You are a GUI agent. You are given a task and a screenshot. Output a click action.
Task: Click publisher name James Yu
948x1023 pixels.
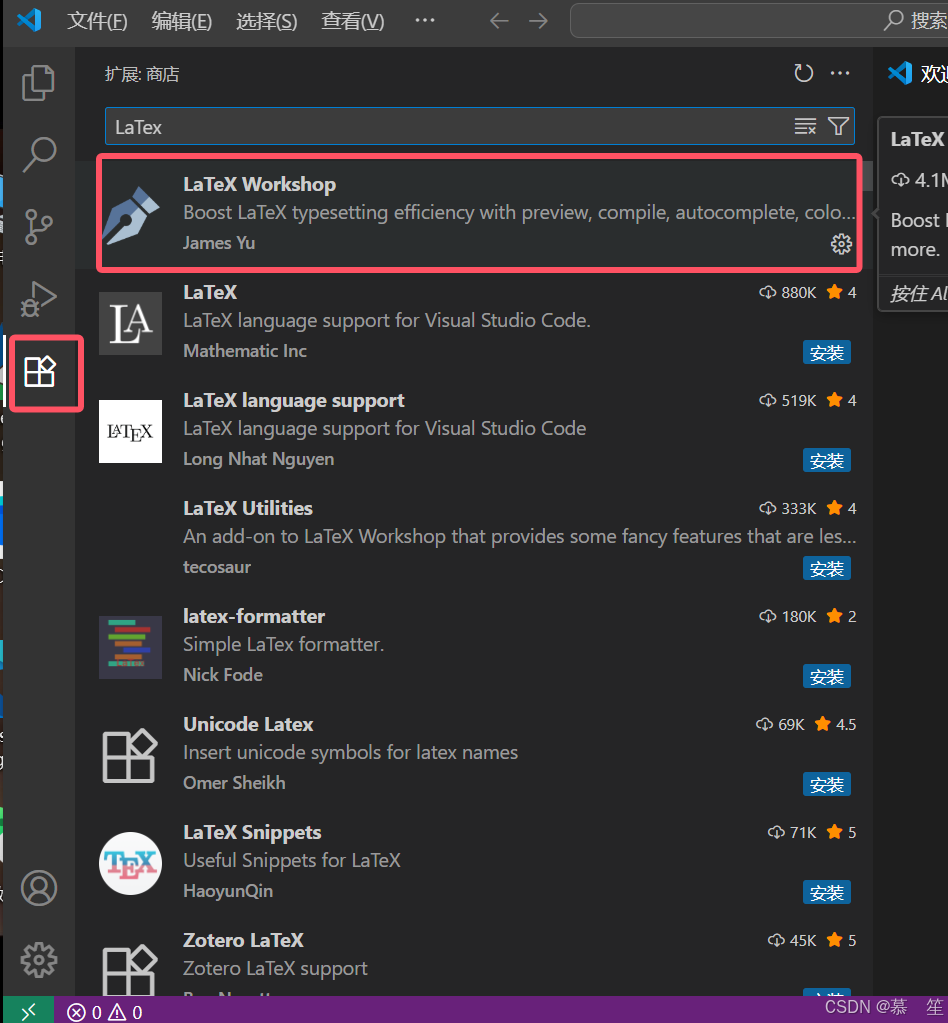click(x=219, y=243)
